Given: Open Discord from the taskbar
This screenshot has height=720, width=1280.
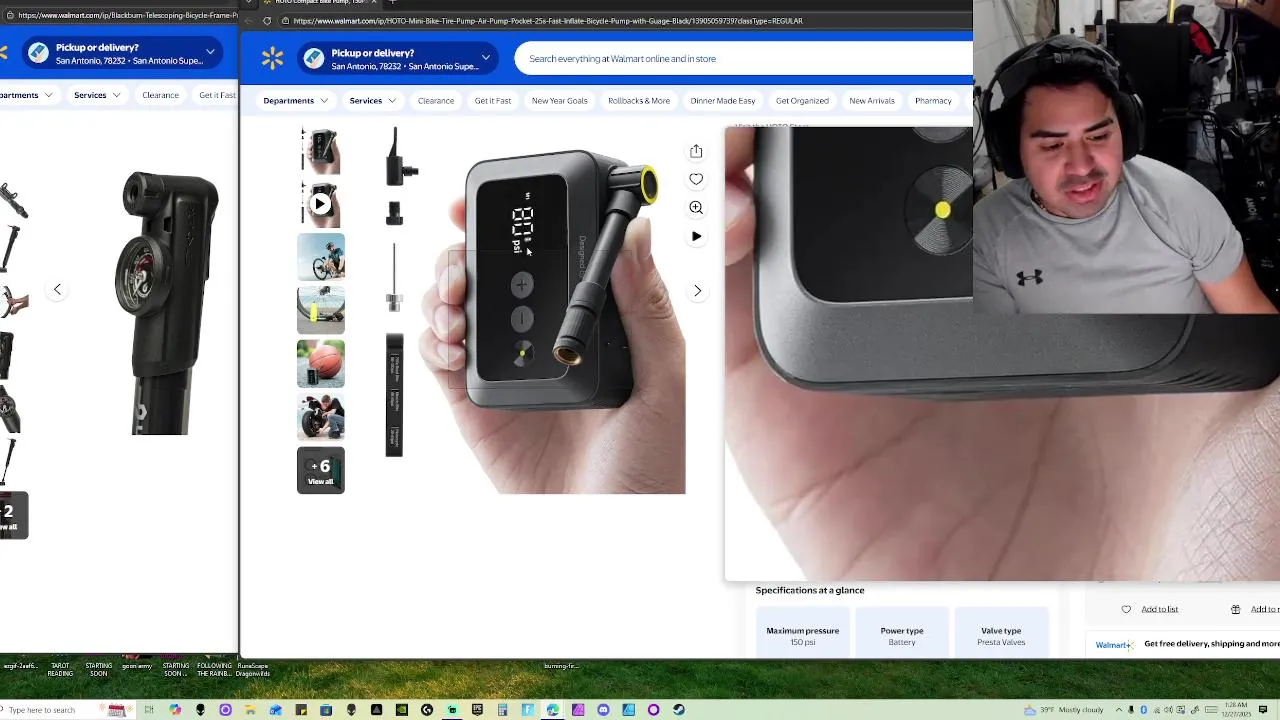Looking at the screenshot, I should pyautogui.click(x=603, y=709).
